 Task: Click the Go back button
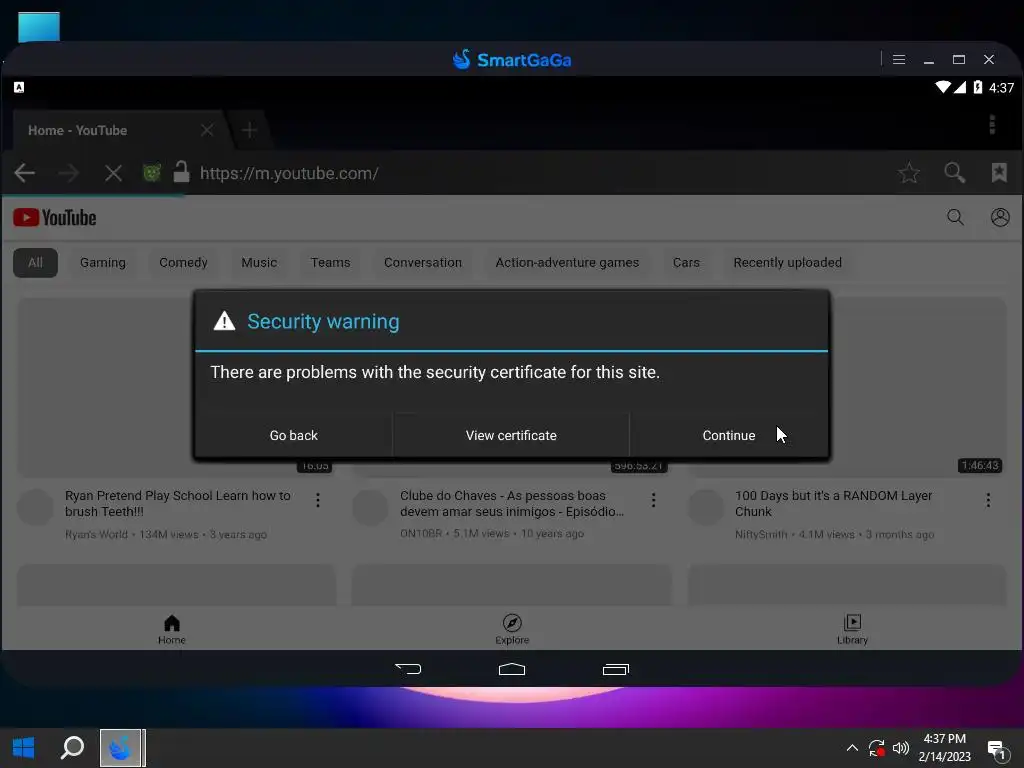point(293,436)
